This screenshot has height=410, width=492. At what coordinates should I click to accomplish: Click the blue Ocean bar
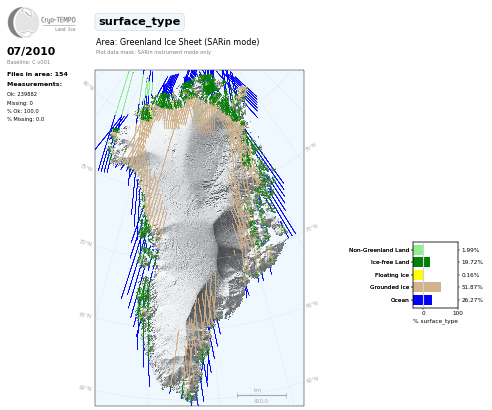point(422,300)
